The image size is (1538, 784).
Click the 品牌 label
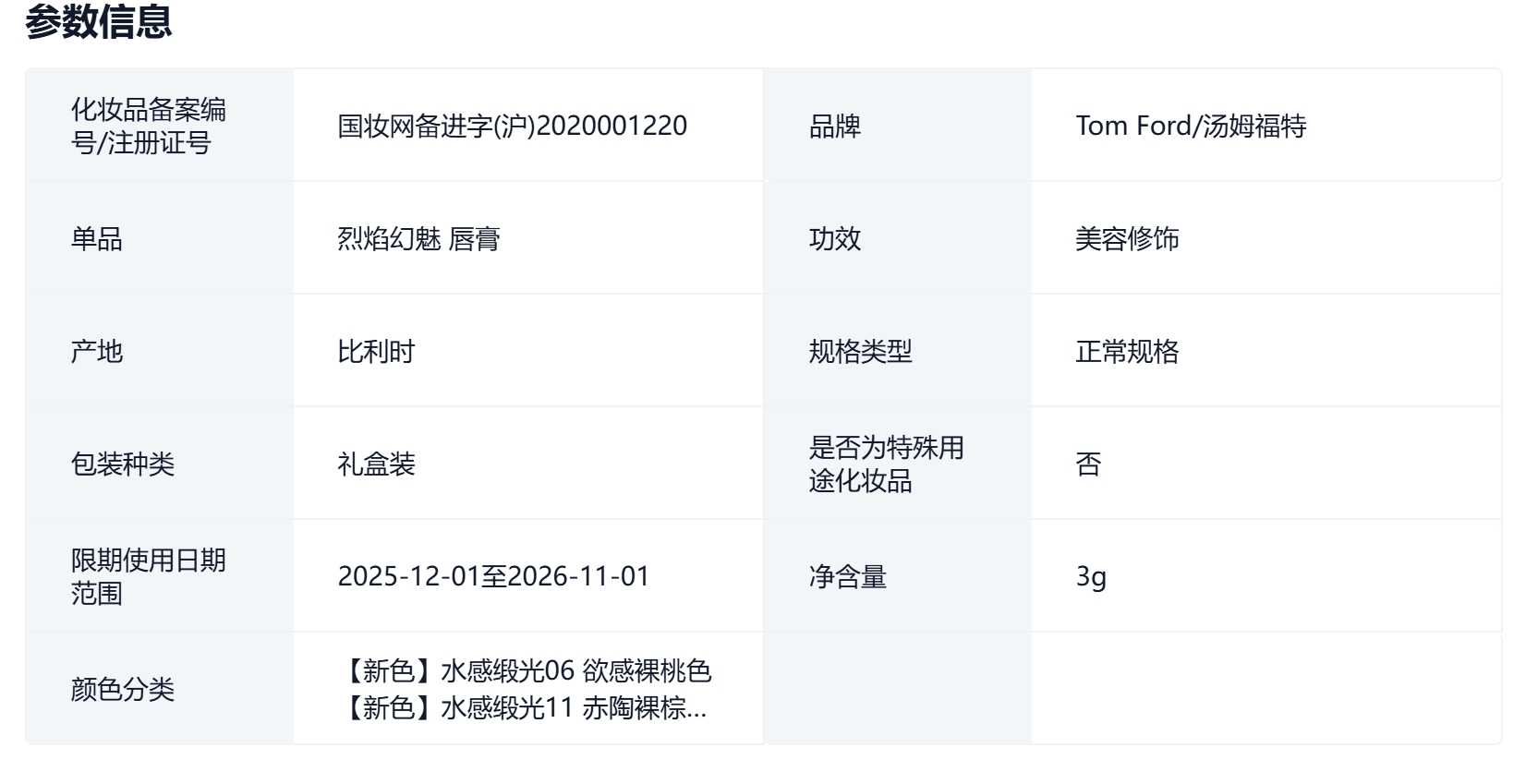[834, 127]
